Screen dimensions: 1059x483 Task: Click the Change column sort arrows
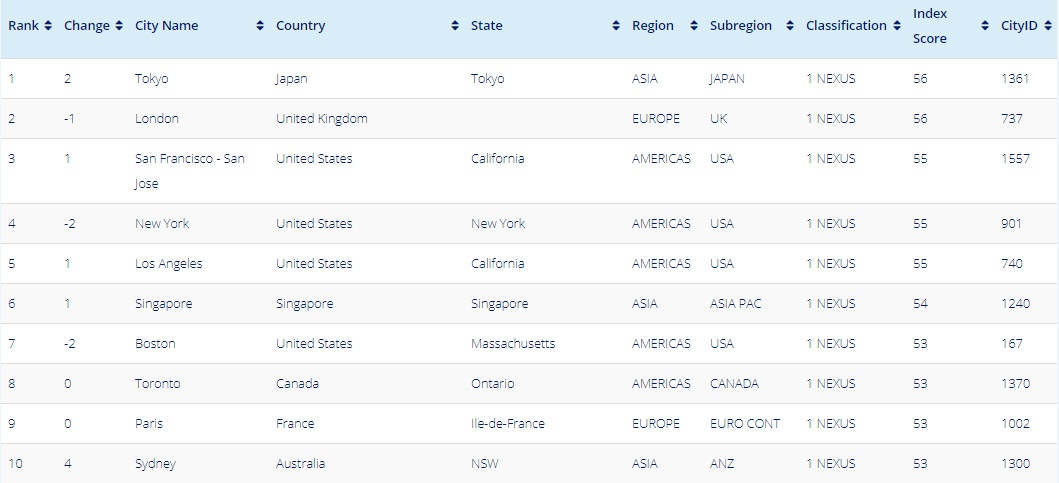tap(119, 26)
